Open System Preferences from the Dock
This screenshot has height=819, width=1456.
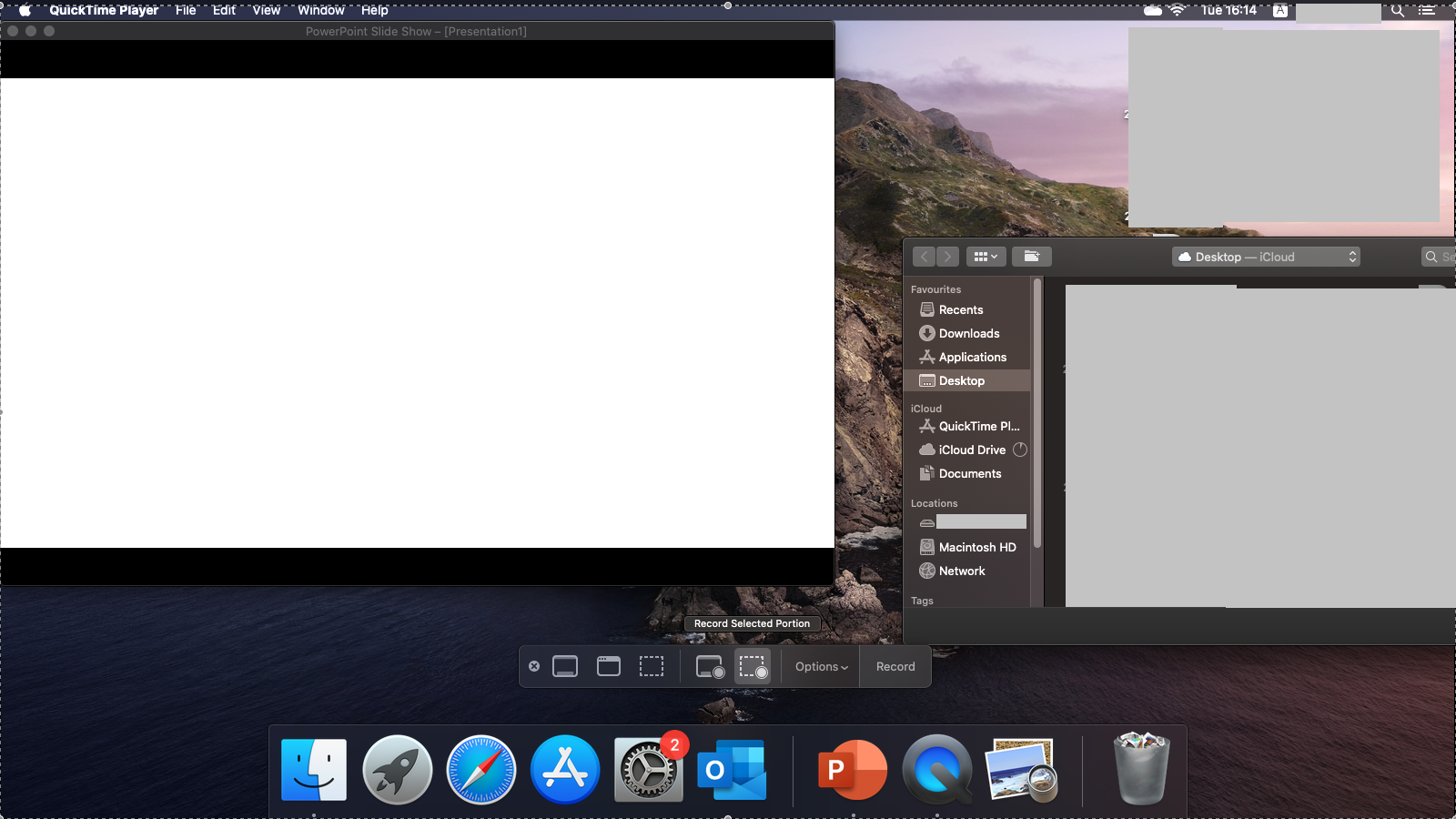pos(649,770)
